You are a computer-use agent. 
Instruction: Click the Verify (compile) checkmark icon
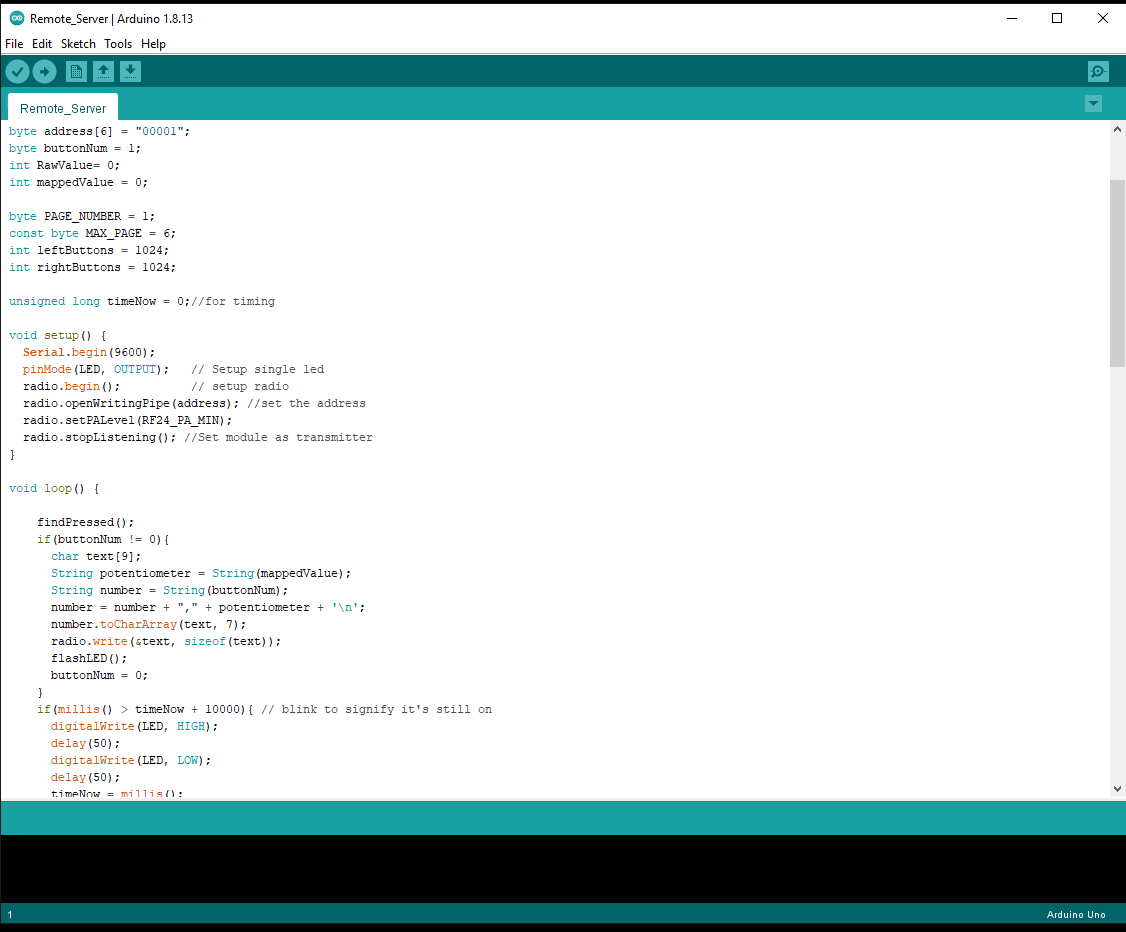click(x=17, y=71)
